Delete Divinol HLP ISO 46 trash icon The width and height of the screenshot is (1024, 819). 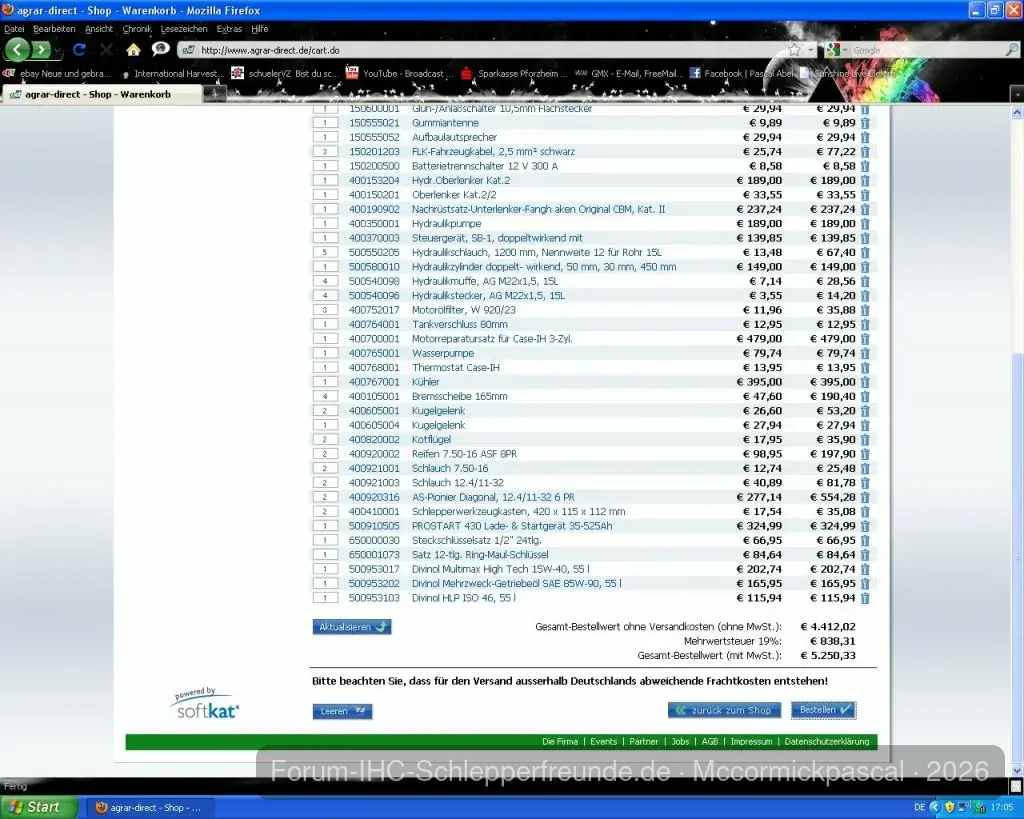tap(865, 598)
